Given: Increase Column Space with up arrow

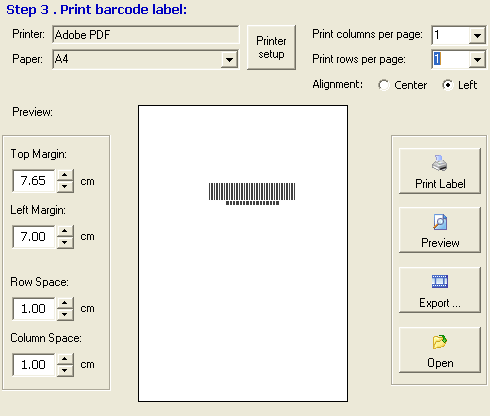Looking at the screenshot, I should click(x=65, y=359).
